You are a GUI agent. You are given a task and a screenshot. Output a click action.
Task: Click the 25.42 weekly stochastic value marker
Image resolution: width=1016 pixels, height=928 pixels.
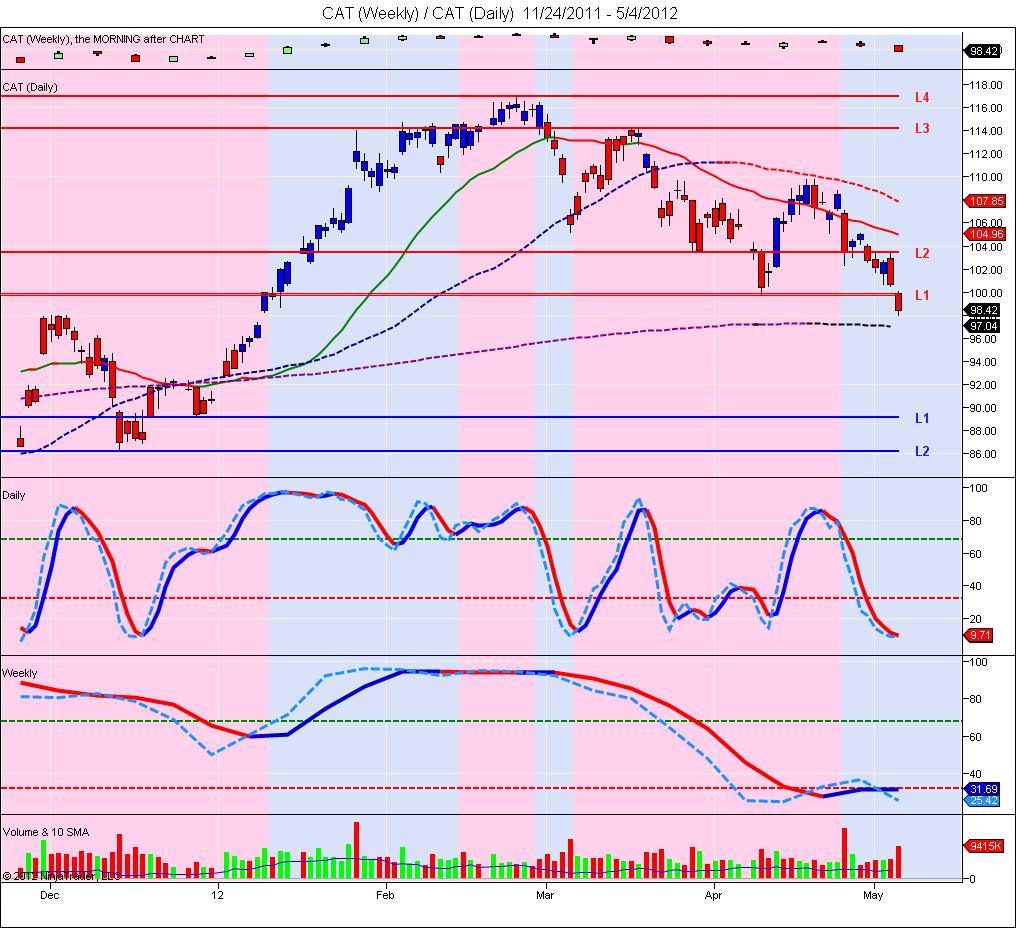(984, 800)
